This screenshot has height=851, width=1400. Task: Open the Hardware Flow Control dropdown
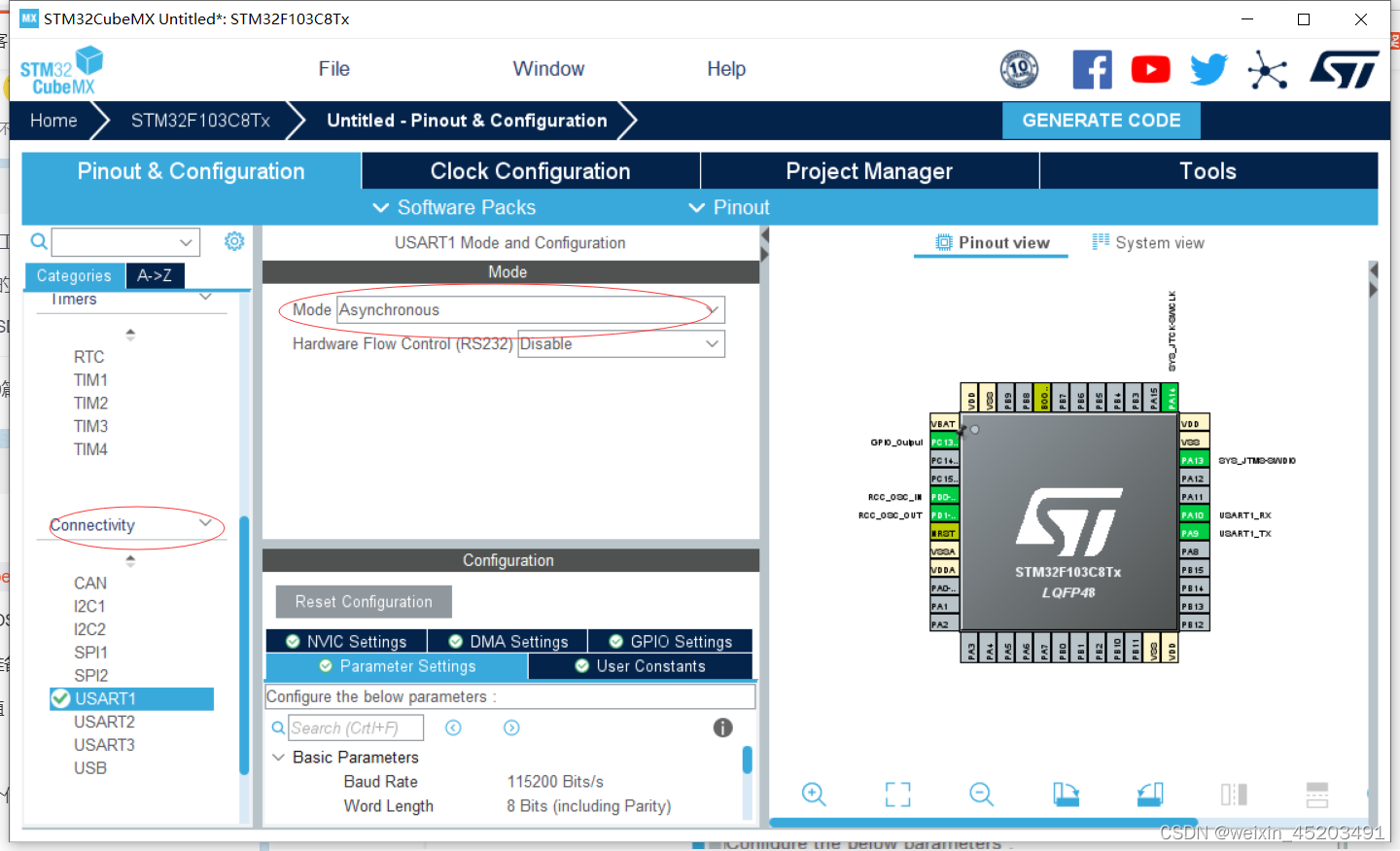[621, 344]
